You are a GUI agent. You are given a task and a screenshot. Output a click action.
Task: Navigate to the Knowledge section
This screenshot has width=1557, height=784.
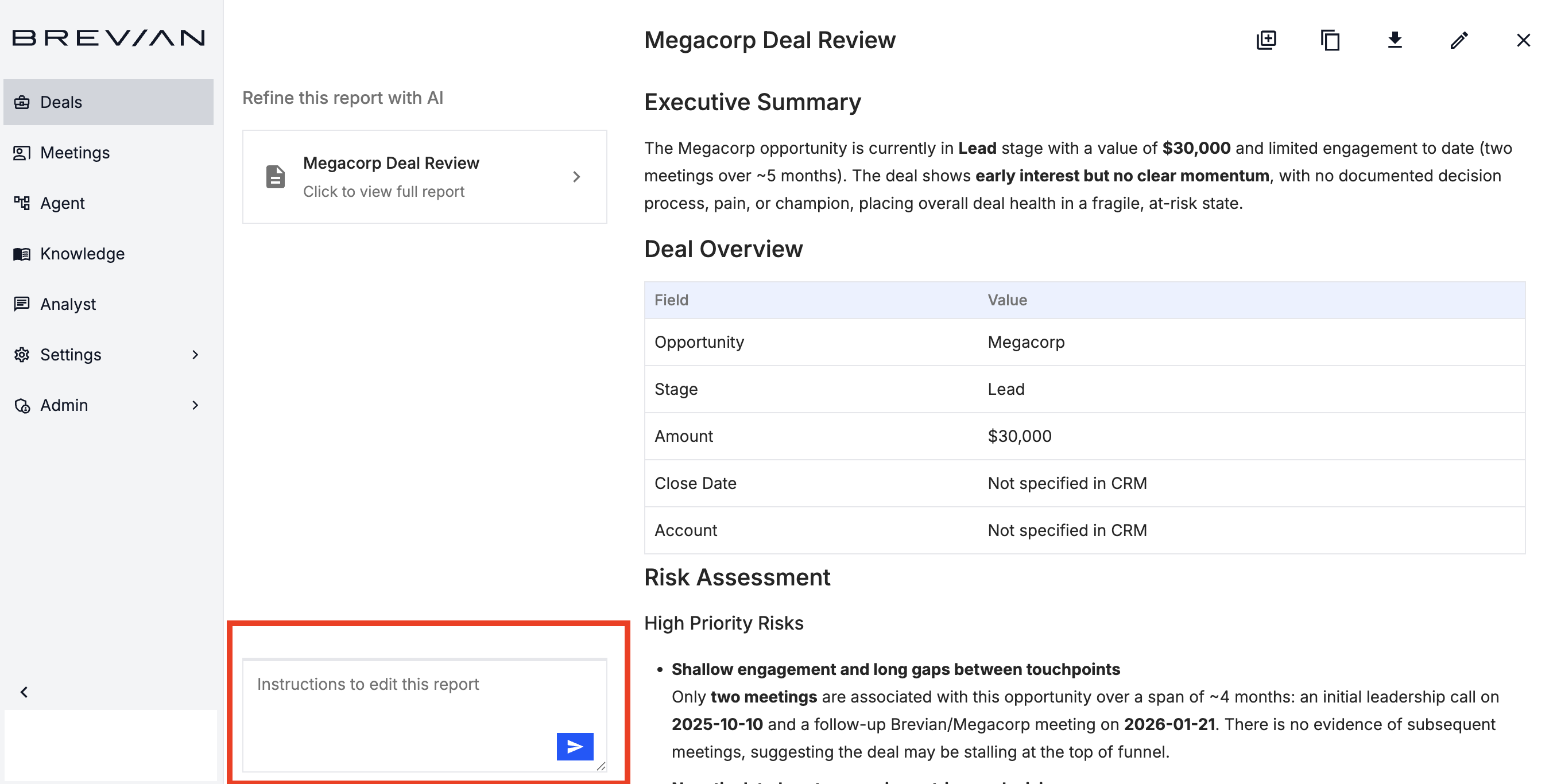pos(82,254)
